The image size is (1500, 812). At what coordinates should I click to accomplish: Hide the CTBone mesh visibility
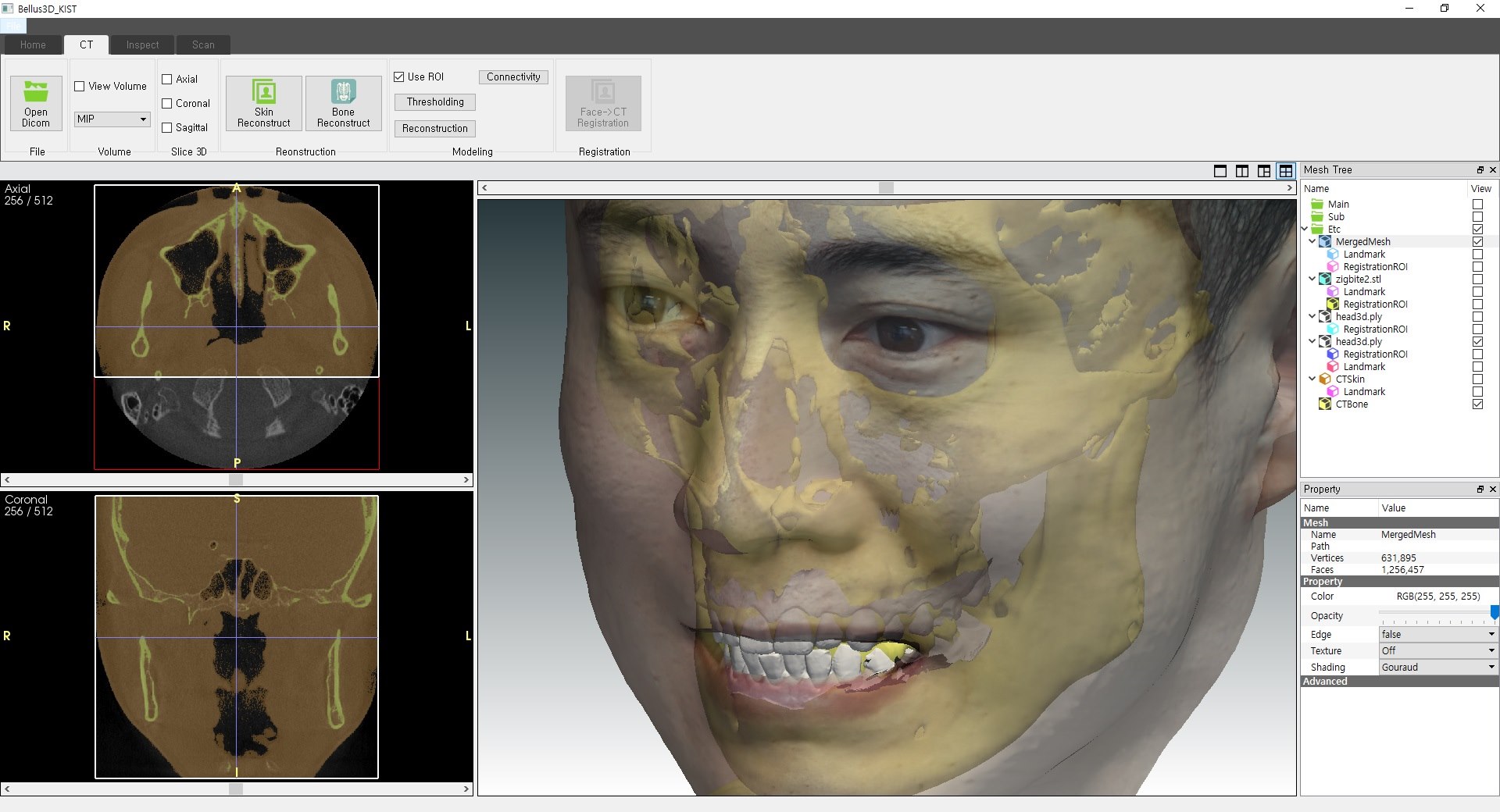tap(1477, 404)
